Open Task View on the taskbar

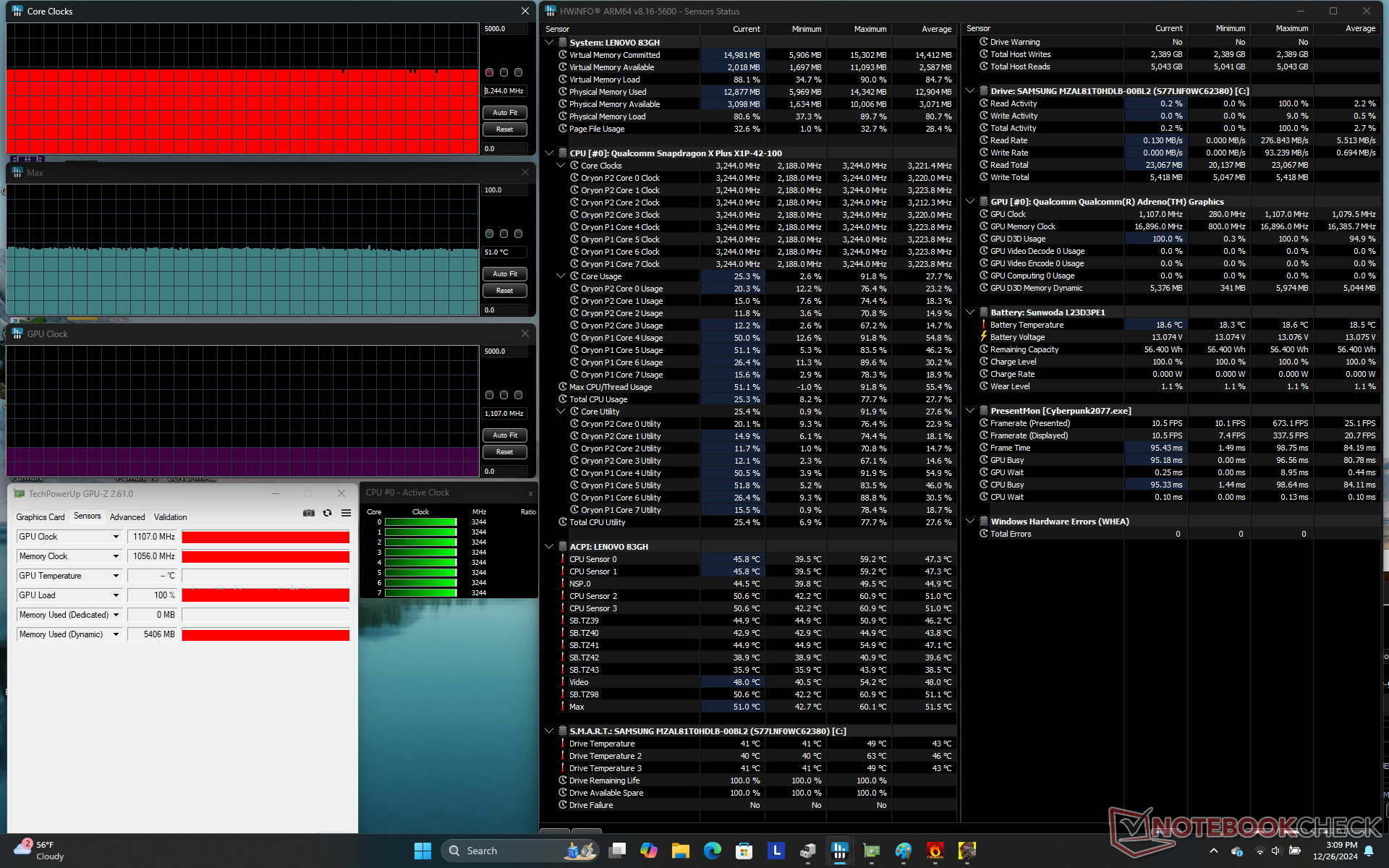click(x=617, y=851)
